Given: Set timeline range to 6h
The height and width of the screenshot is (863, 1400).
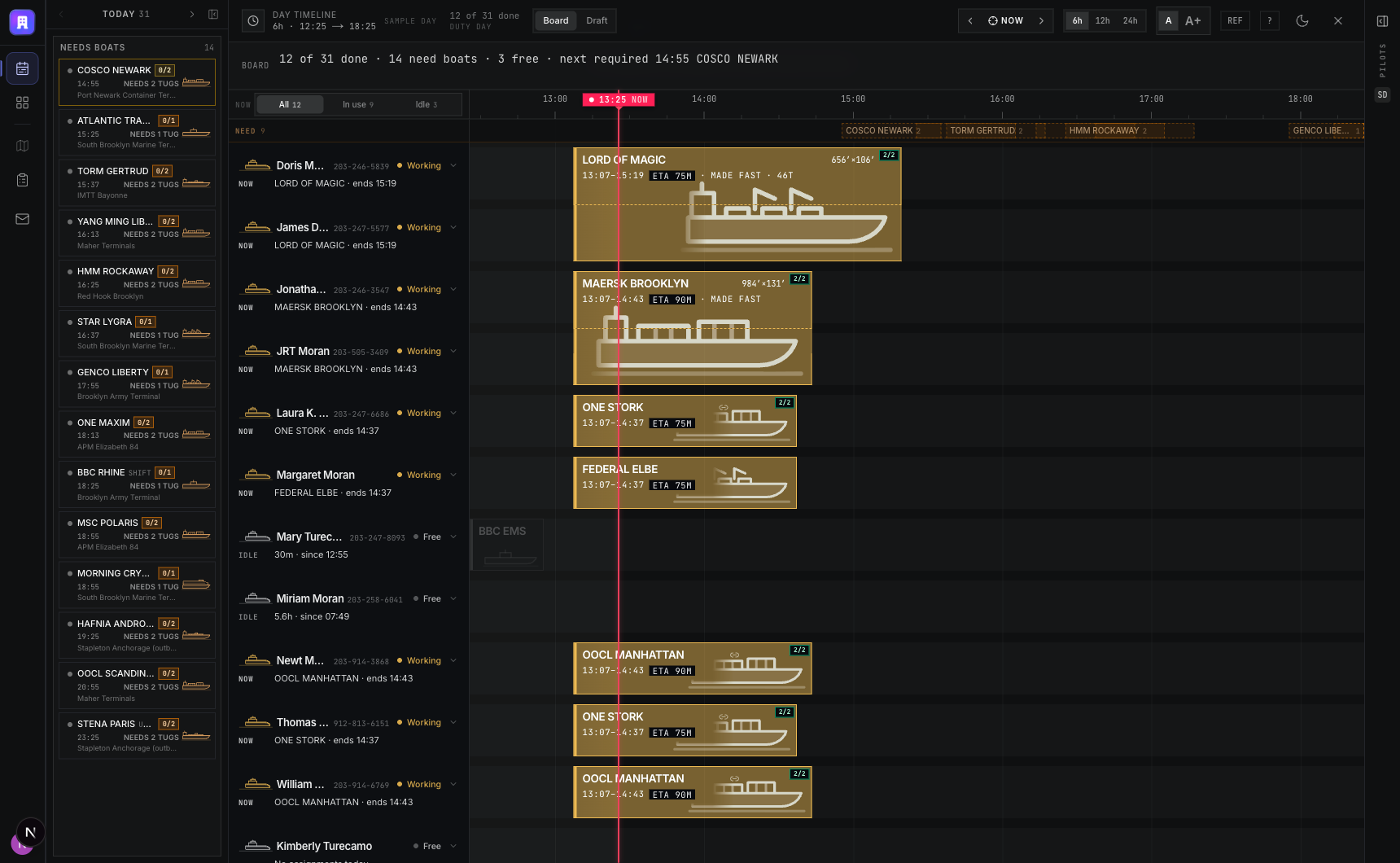Looking at the screenshot, I should click(1077, 21).
